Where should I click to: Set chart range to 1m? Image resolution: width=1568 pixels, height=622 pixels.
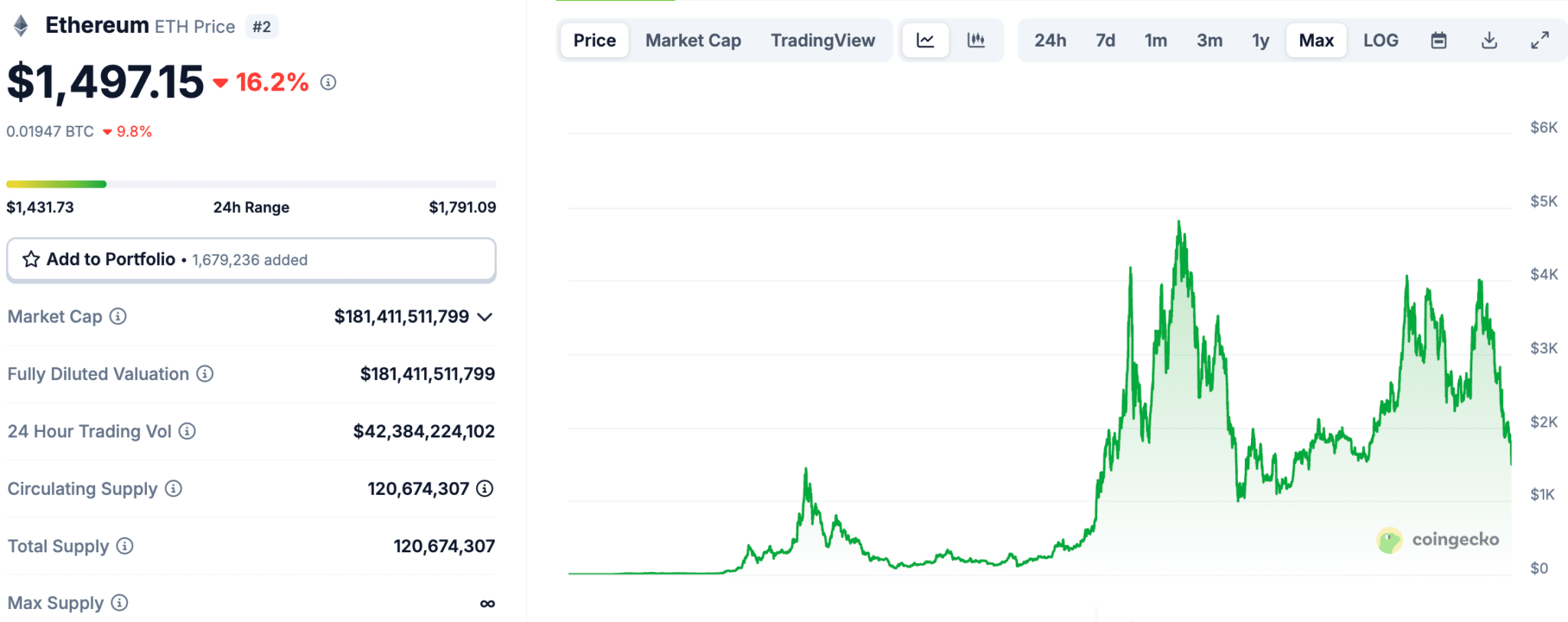pyautogui.click(x=1156, y=41)
